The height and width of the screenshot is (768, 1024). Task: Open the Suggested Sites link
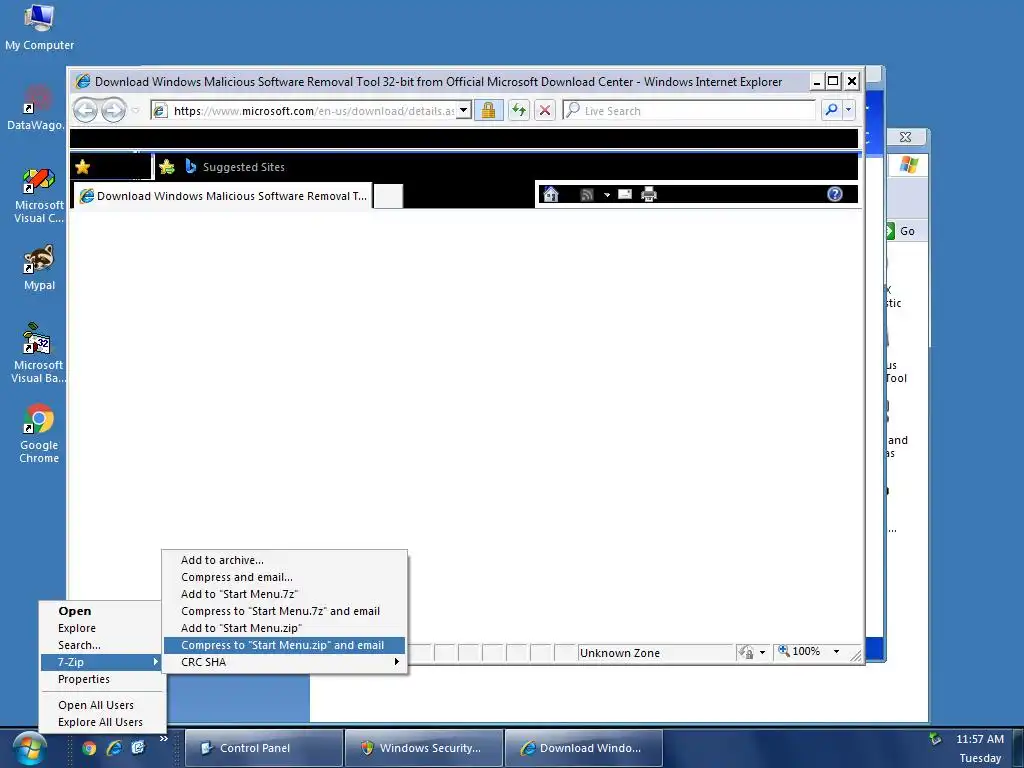[x=235, y=167]
